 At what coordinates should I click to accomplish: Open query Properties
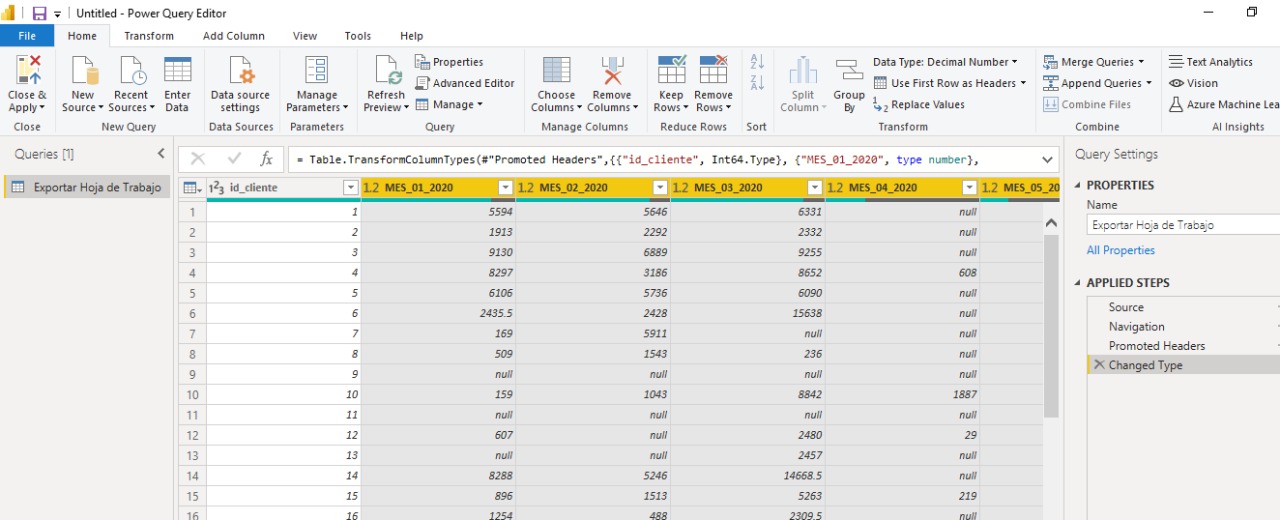(x=449, y=62)
